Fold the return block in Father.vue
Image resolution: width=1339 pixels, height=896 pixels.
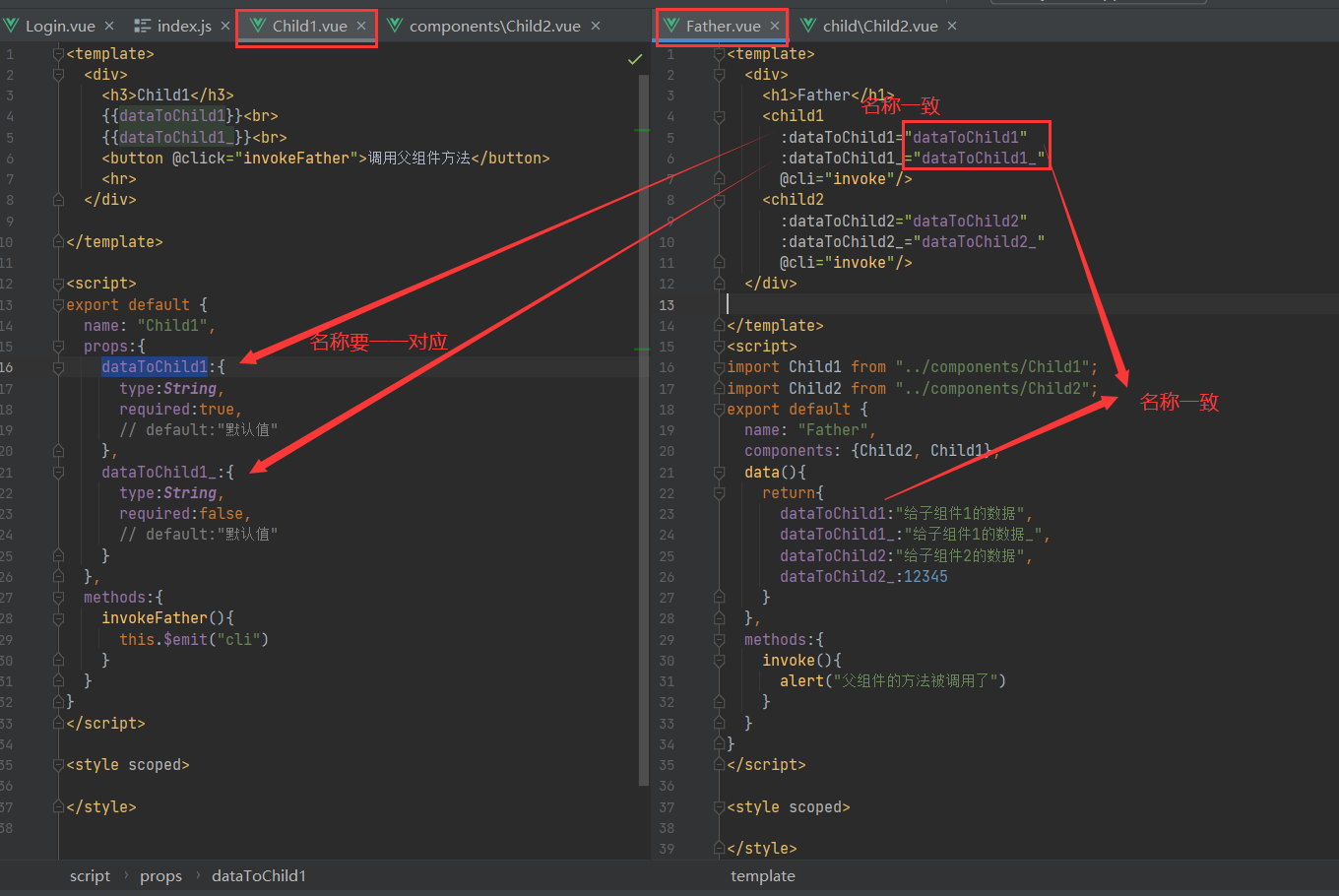pos(719,493)
